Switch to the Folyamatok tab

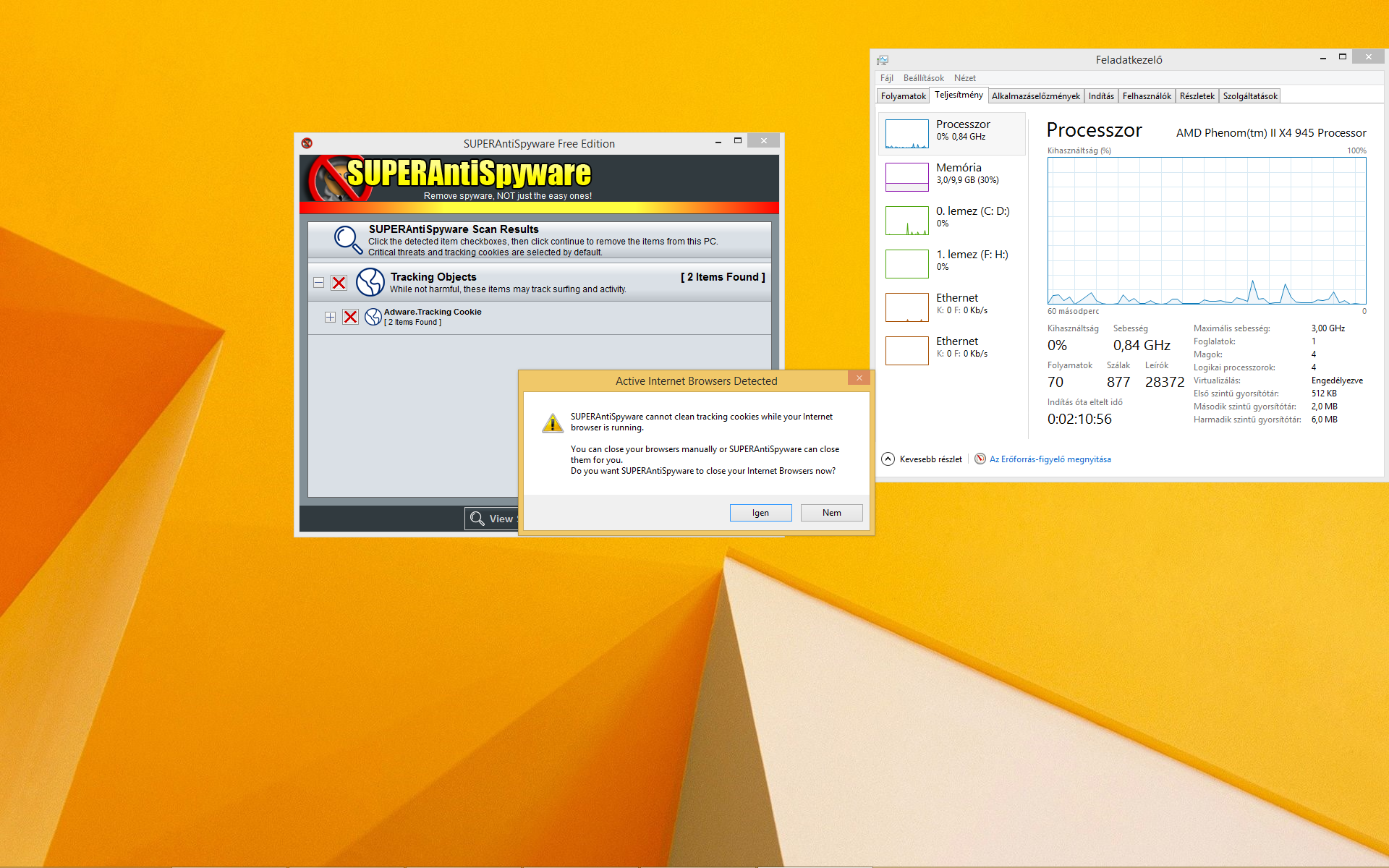tap(903, 96)
